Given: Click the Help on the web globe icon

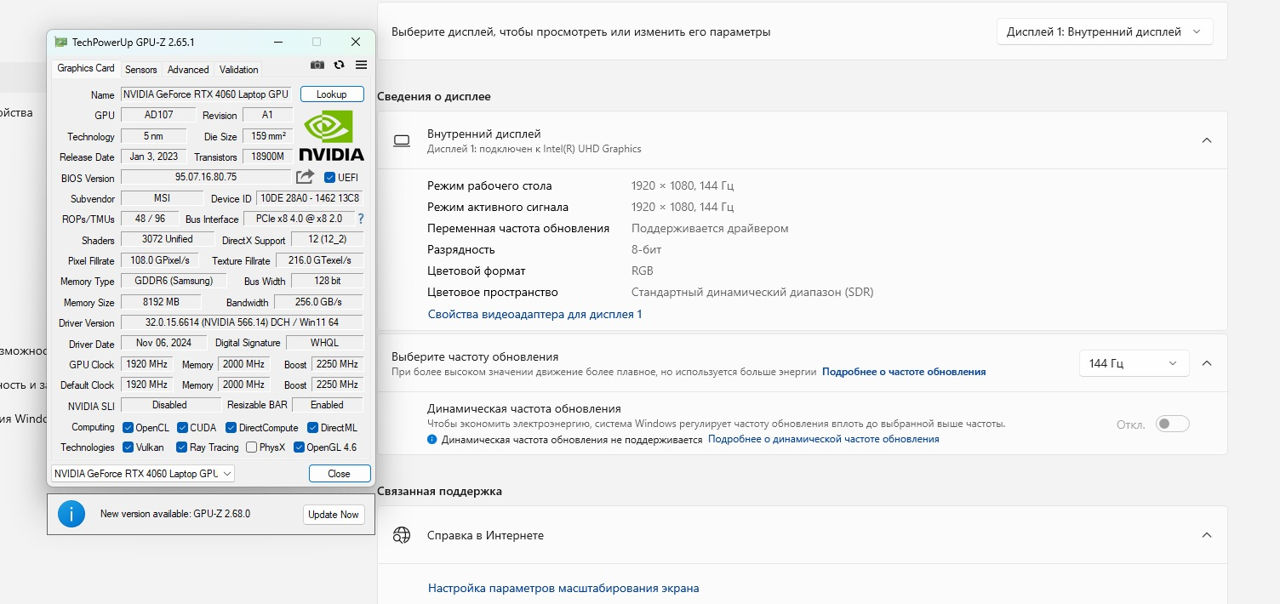Looking at the screenshot, I should [x=402, y=535].
